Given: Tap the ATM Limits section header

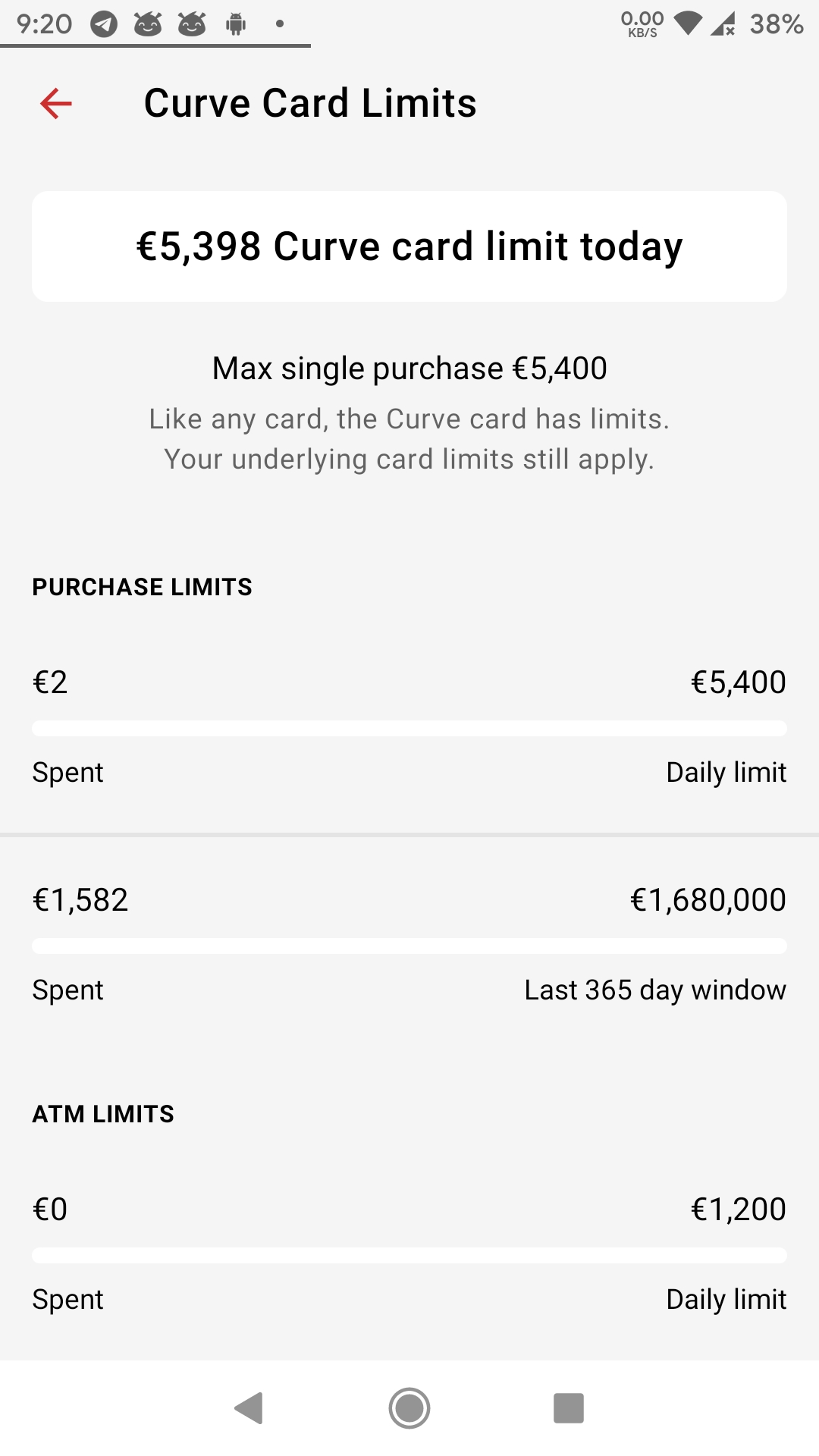Looking at the screenshot, I should 103,1114.
